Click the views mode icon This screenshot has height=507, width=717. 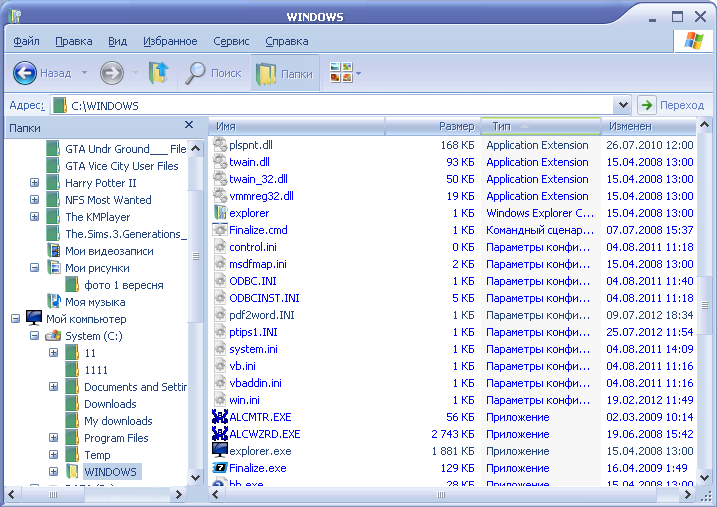341,73
